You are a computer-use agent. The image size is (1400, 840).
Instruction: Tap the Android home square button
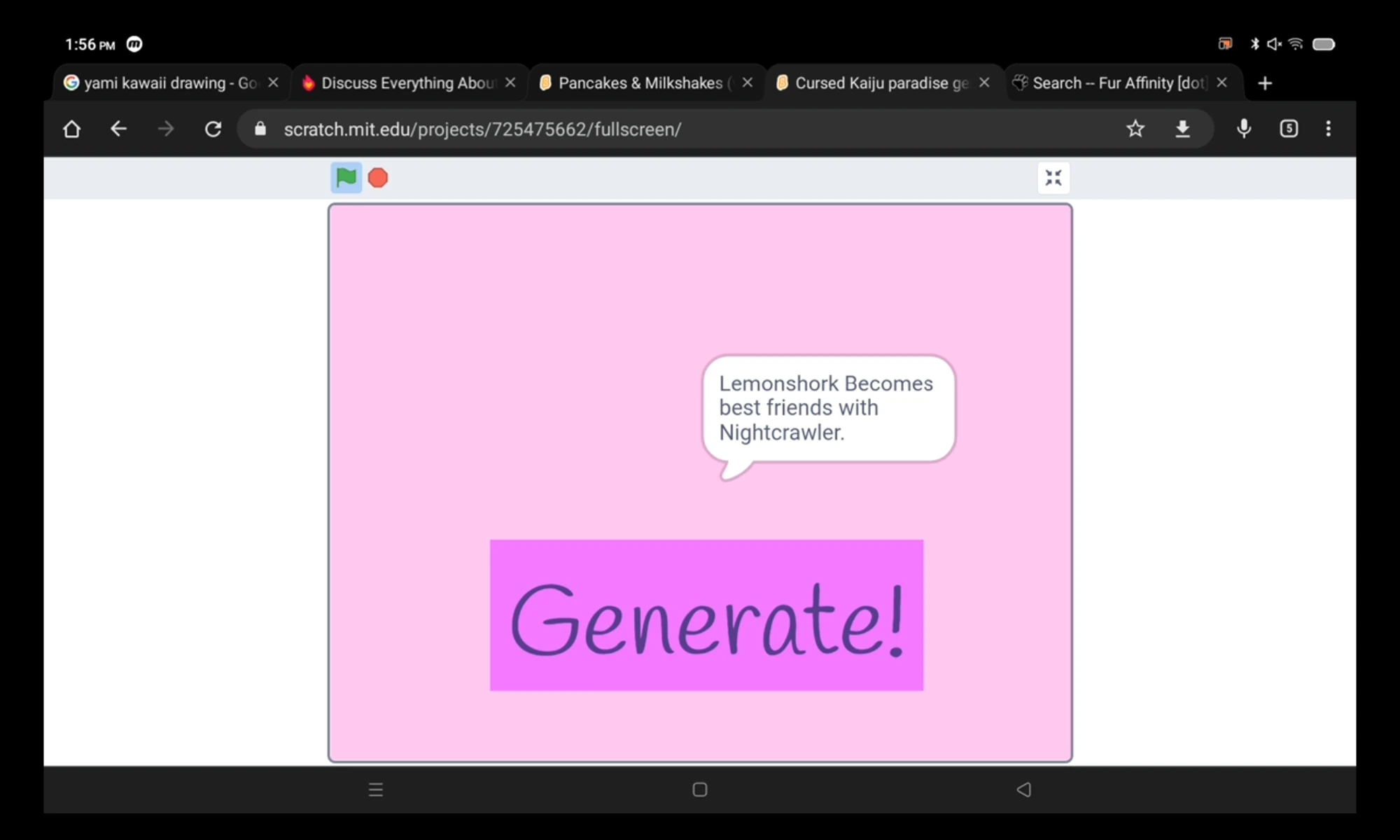pyautogui.click(x=699, y=790)
